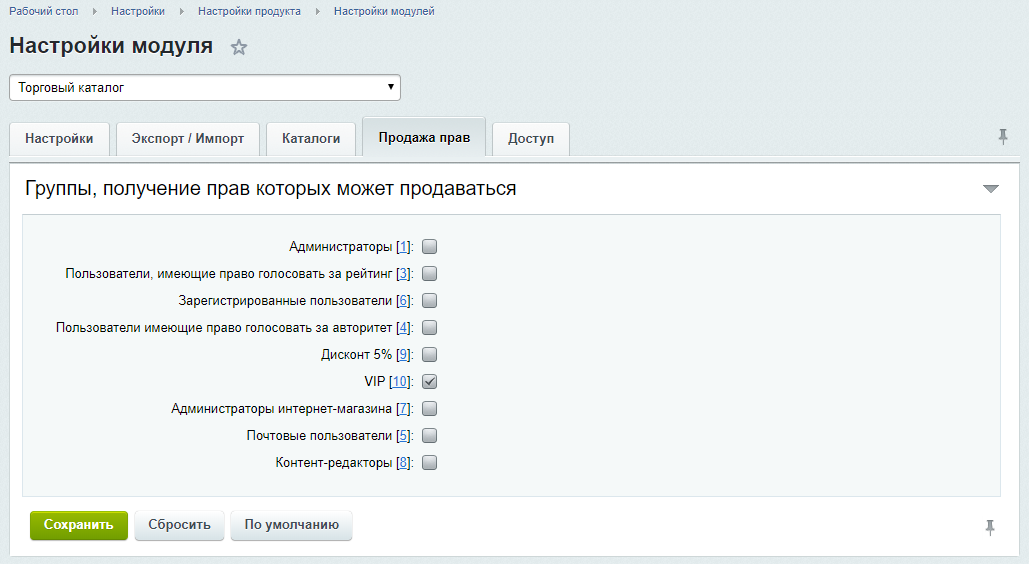The image size is (1029, 564).
Task: Tick Зарегистрированные пользователи [6] checkbox
Action: [429, 301]
